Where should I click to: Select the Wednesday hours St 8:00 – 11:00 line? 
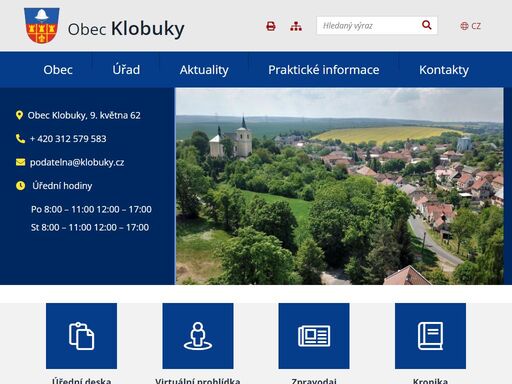point(90,227)
